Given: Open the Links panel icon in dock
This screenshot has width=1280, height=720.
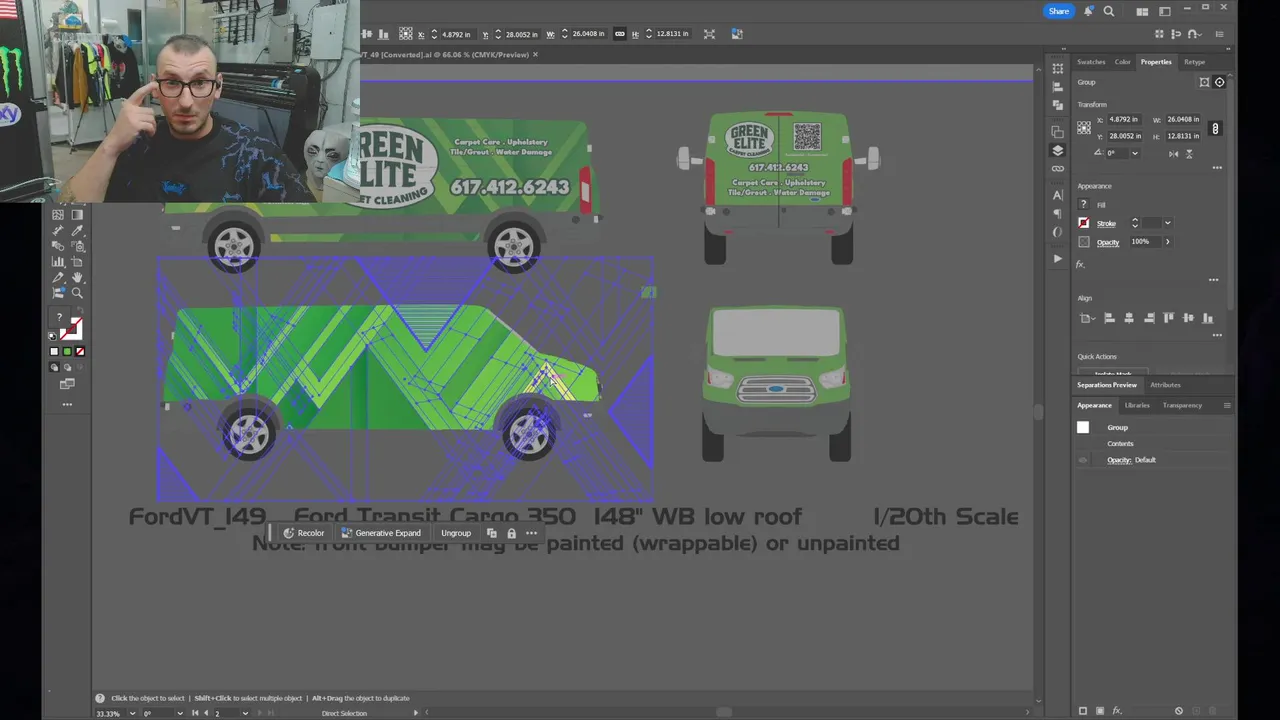Looking at the screenshot, I should coord(1057,169).
